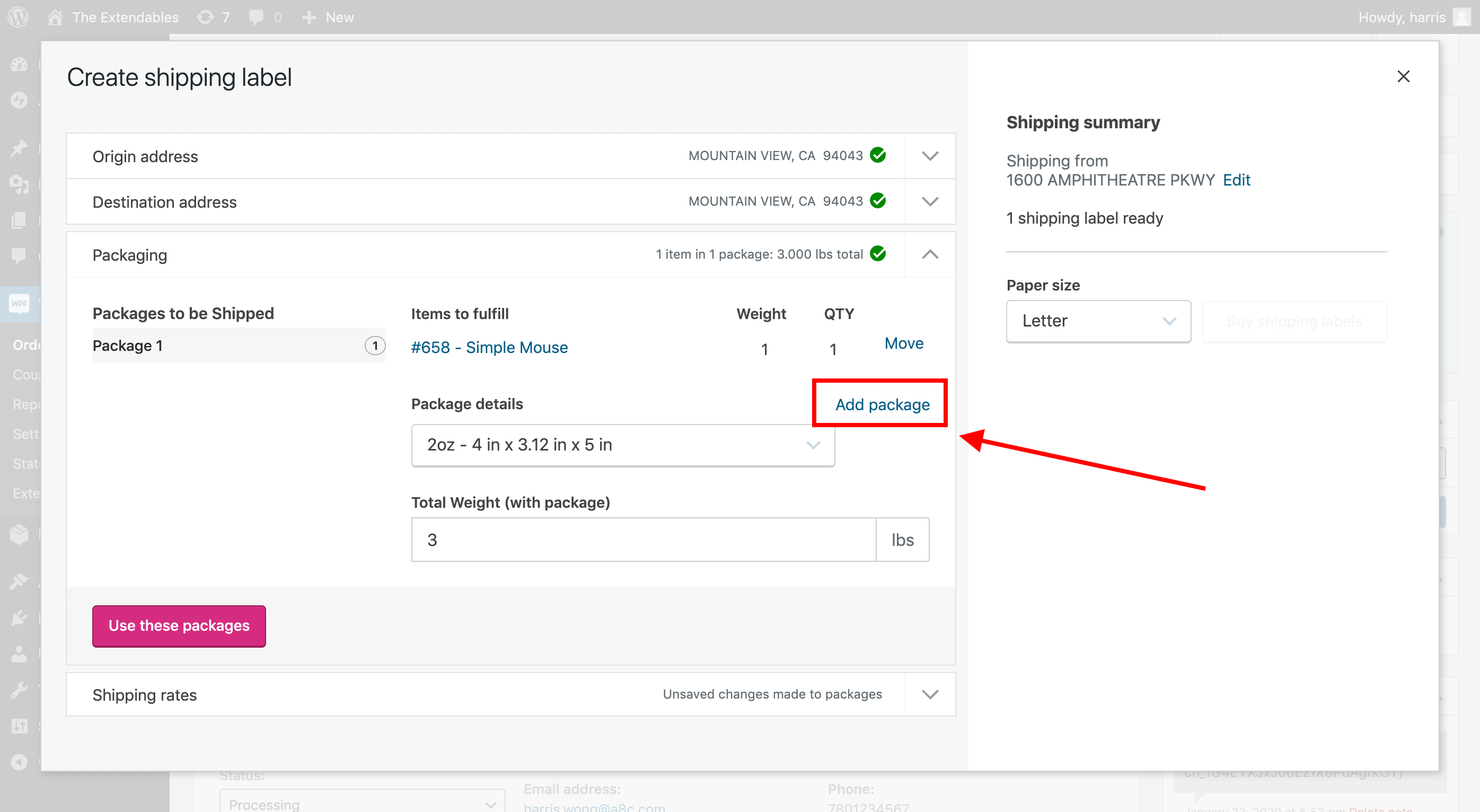Open WooCommerce sidebar icon

[x=19, y=302]
